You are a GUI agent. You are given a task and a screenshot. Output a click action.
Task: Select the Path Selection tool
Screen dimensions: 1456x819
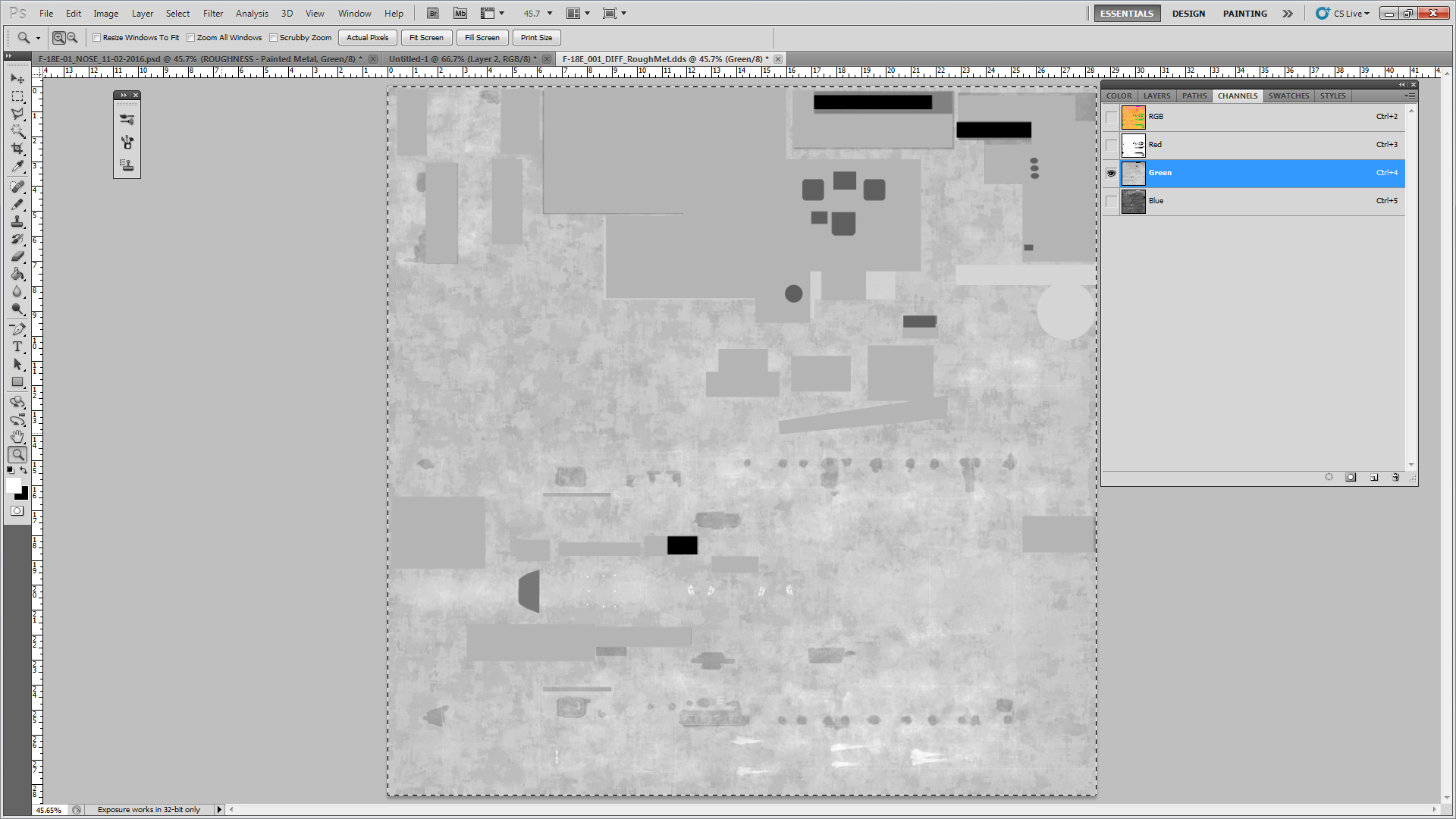click(x=17, y=364)
